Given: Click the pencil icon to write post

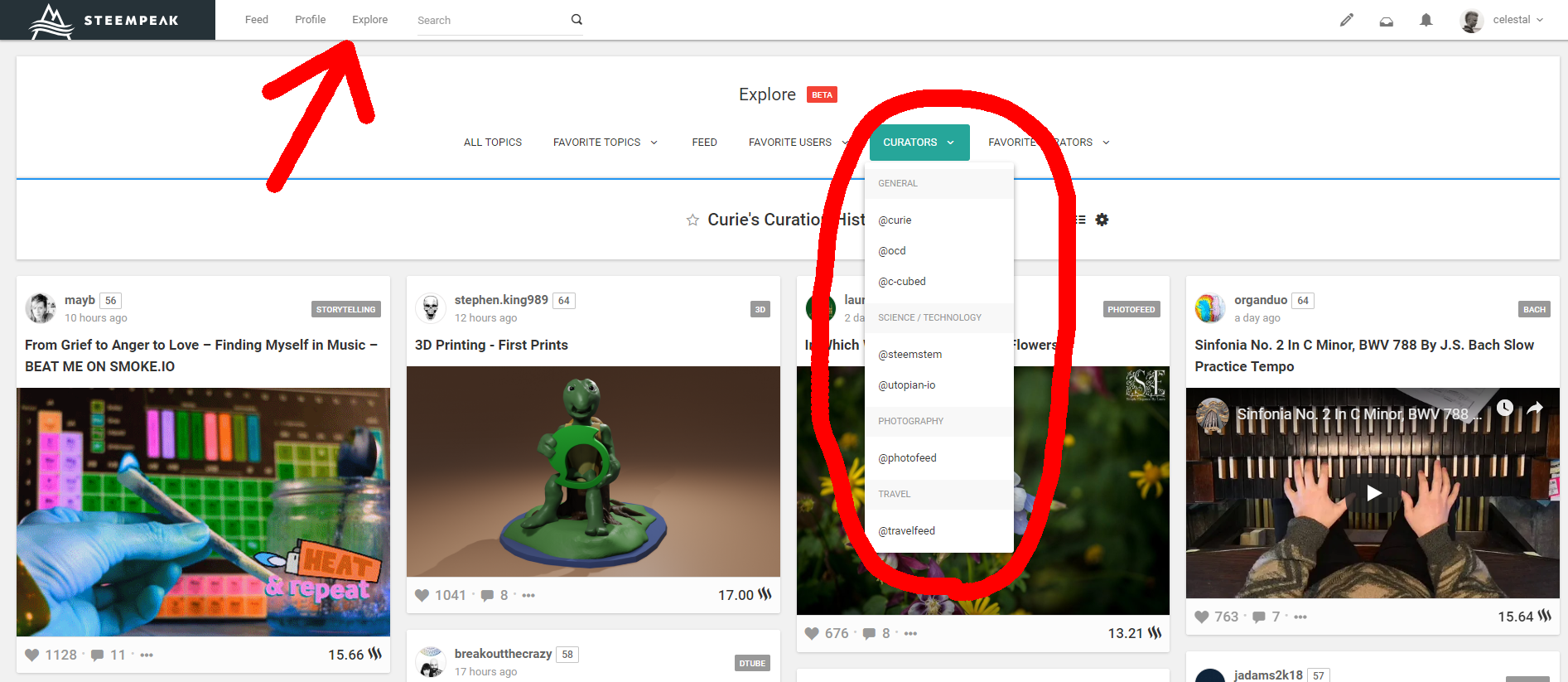Looking at the screenshot, I should [x=1347, y=20].
